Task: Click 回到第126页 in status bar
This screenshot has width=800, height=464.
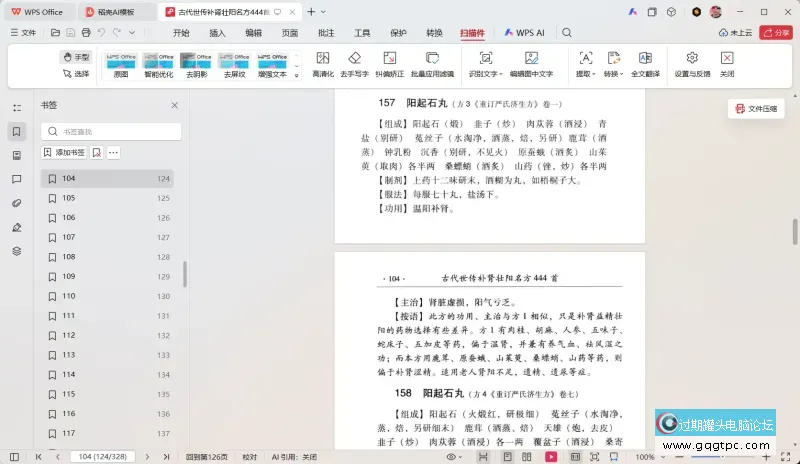Action: 207,457
